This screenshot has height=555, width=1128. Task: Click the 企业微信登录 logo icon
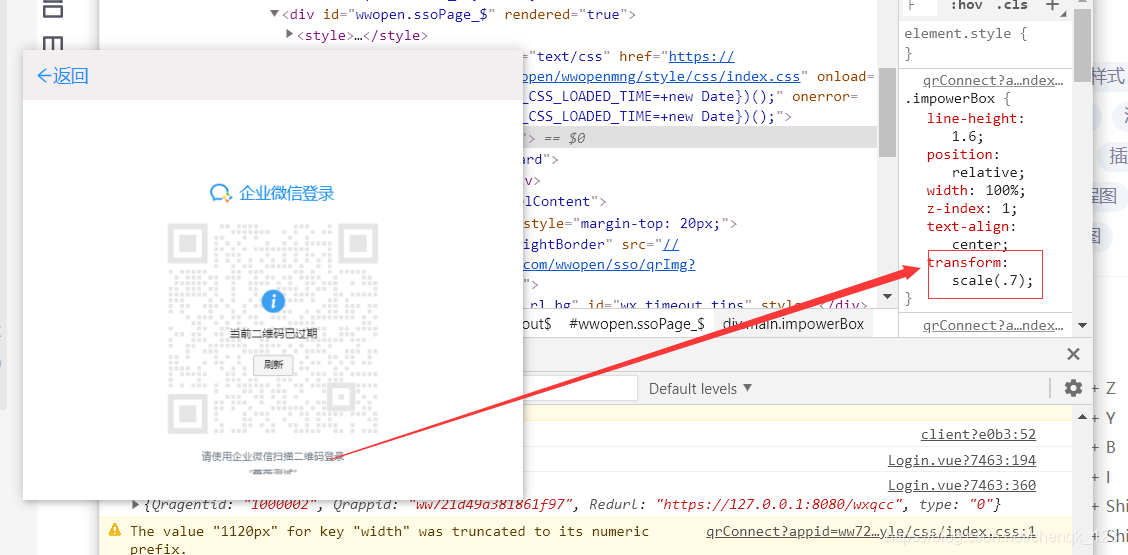[220, 193]
